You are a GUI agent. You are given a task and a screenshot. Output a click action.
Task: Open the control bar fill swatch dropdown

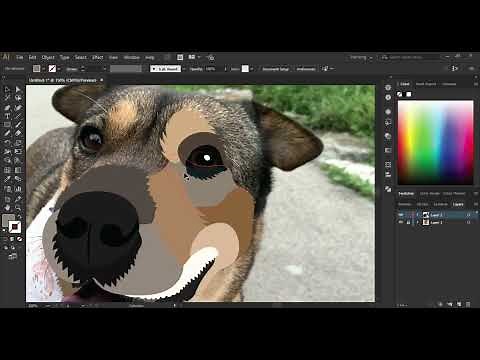pos(43,69)
